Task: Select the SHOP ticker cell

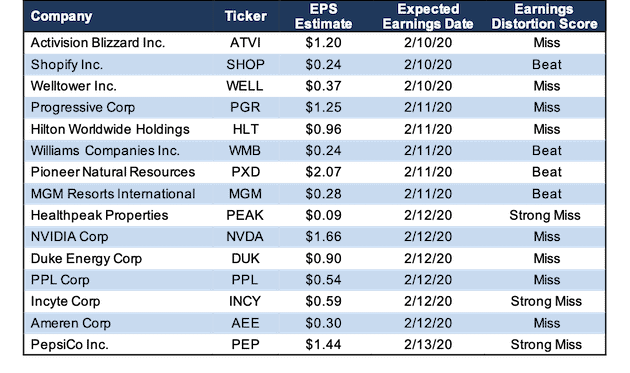Action: click(245, 64)
